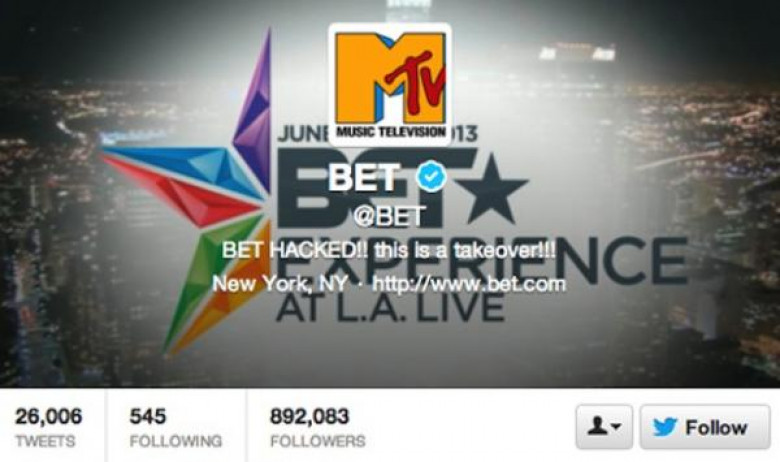Click the BET display name

tap(364, 177)
